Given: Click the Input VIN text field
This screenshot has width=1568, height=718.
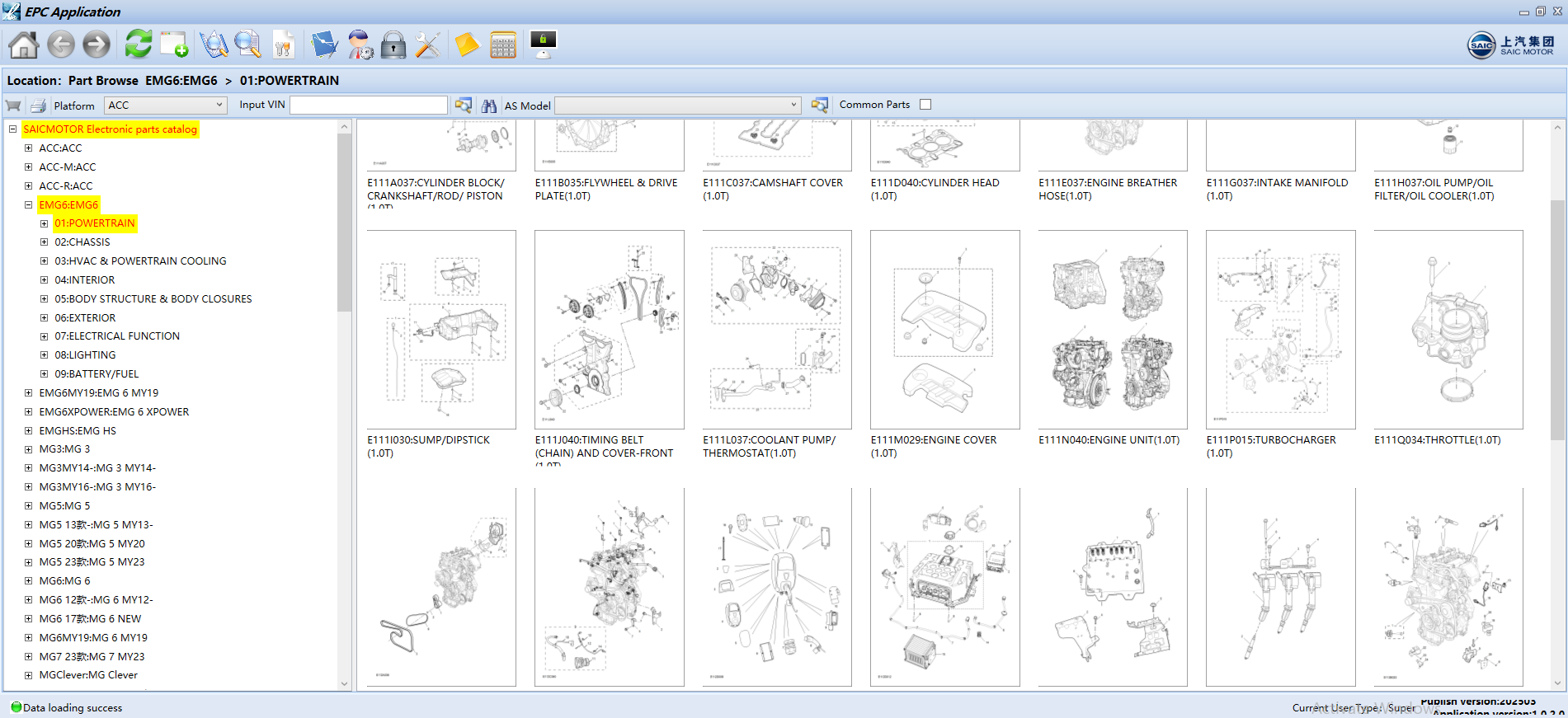Looking at the screenshot, I should click(369, 106).
